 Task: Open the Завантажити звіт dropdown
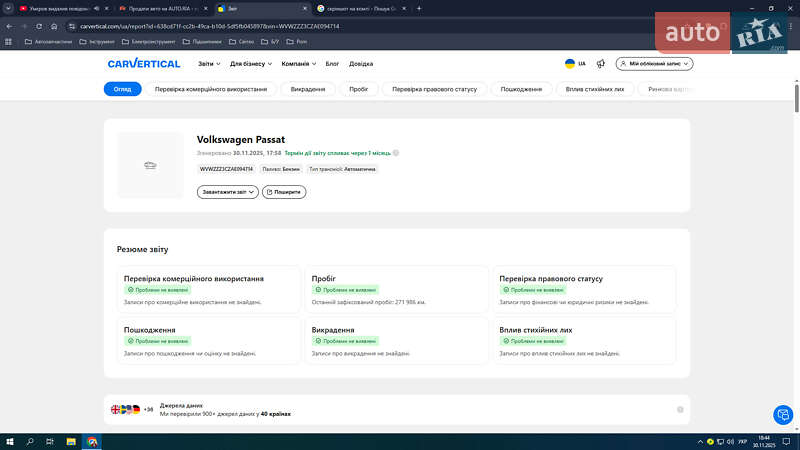[x=228, y=192]
